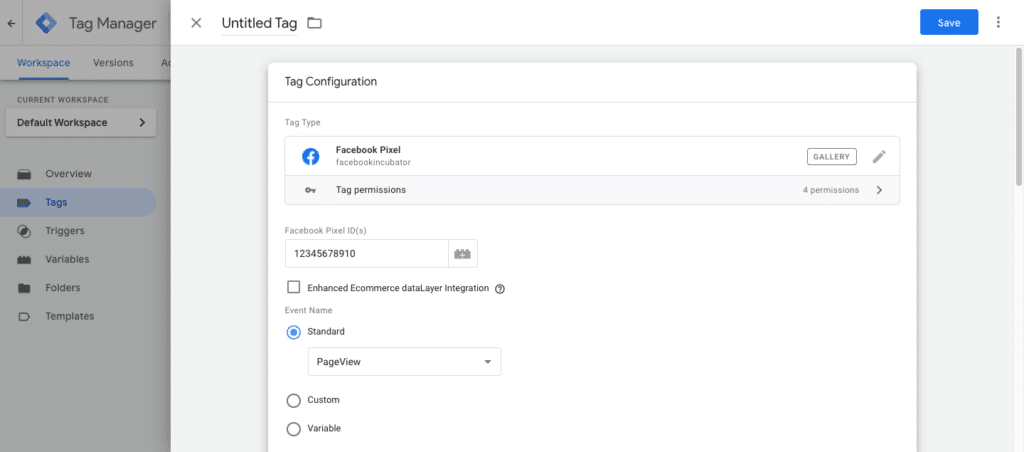Screen dimensions: 1024x452
Task: Click the Variables sidebar icon
Action: [x=24, y=259]
